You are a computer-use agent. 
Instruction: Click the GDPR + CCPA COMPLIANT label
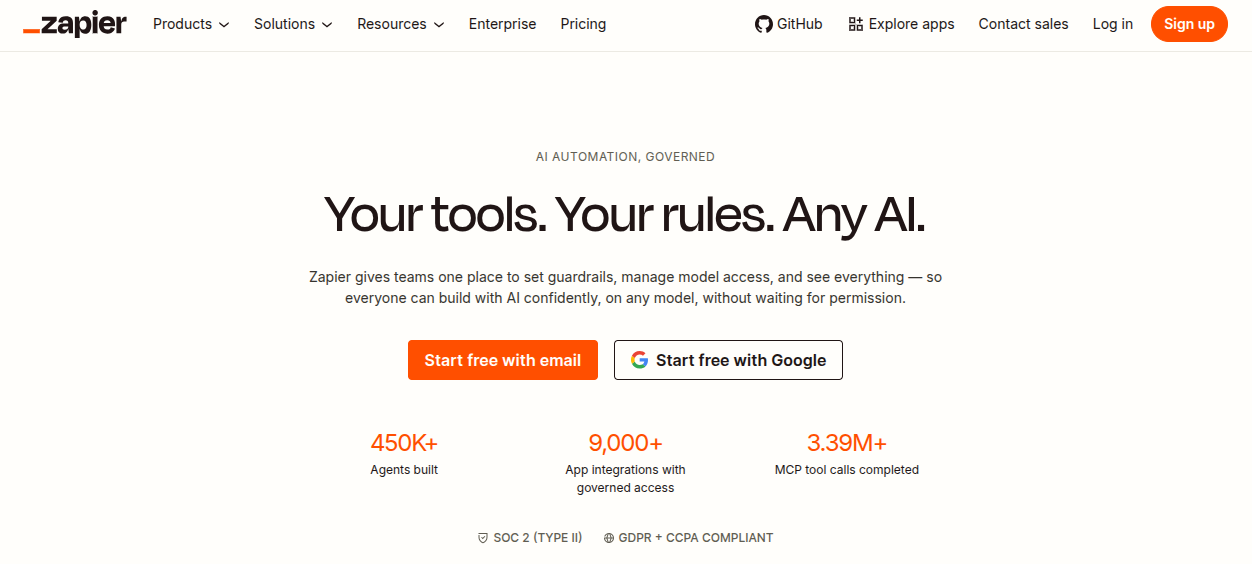coord(696,538)
